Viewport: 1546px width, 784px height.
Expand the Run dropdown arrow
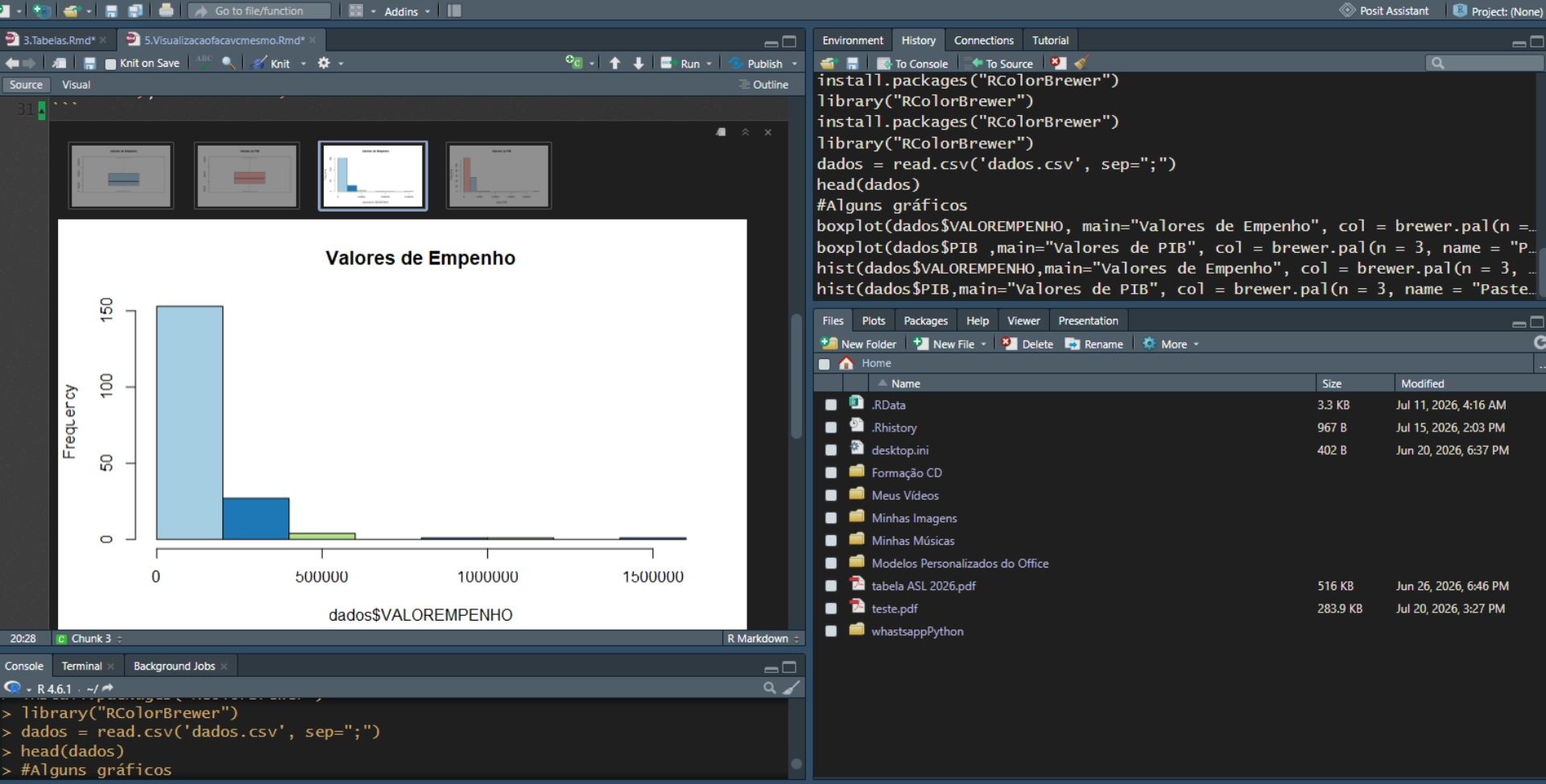(709, 64)
